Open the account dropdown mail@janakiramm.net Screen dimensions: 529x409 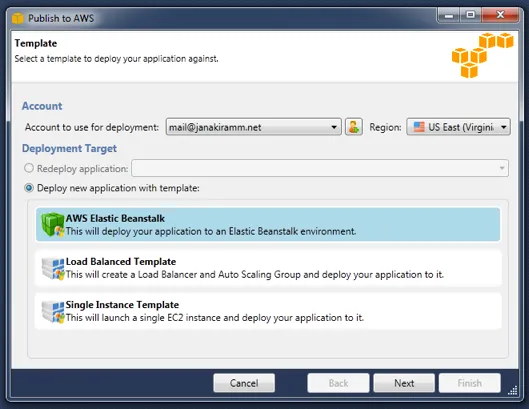click(x=253, y=127)
